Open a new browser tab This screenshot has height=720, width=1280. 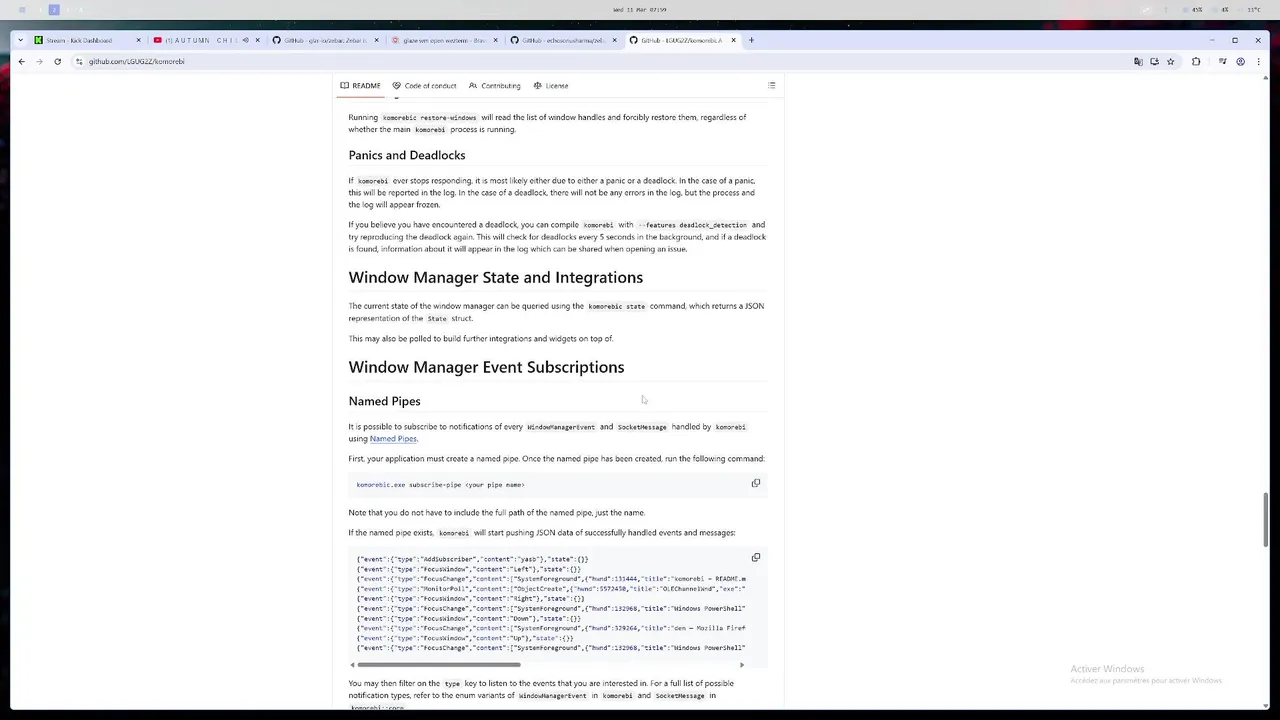pos(752,40)
